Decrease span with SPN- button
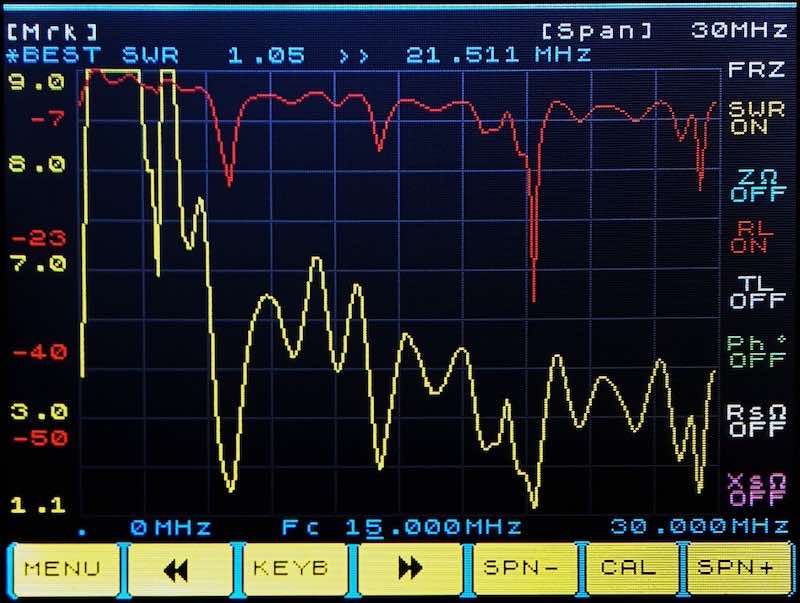800x603 pixels. pyautogui.click(x=522, y=569)
